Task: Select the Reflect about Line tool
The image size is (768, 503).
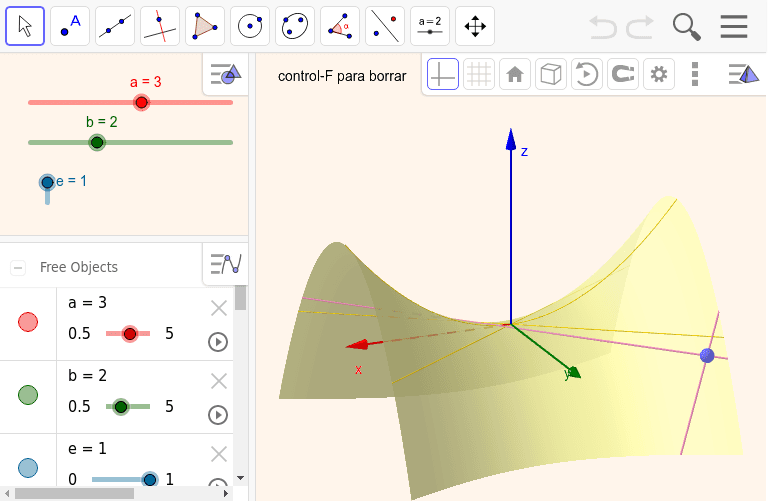Action: [x=385, y=26]
